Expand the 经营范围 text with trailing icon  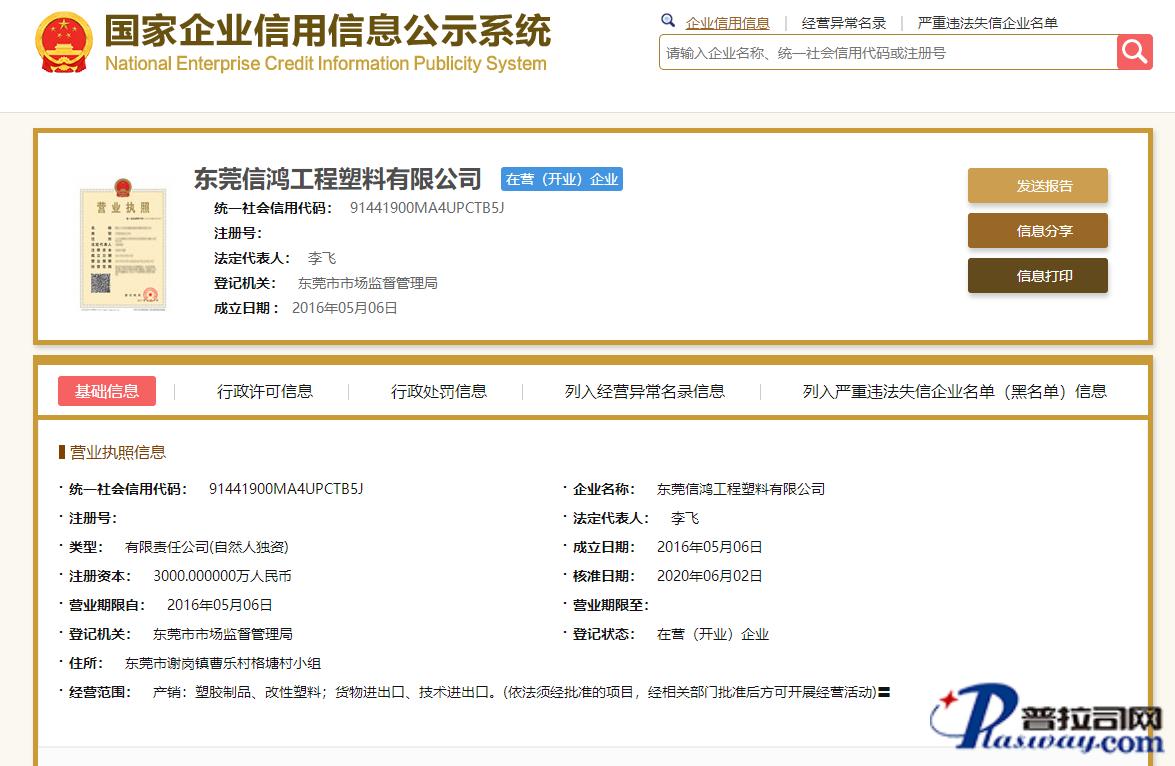(884, 692)
